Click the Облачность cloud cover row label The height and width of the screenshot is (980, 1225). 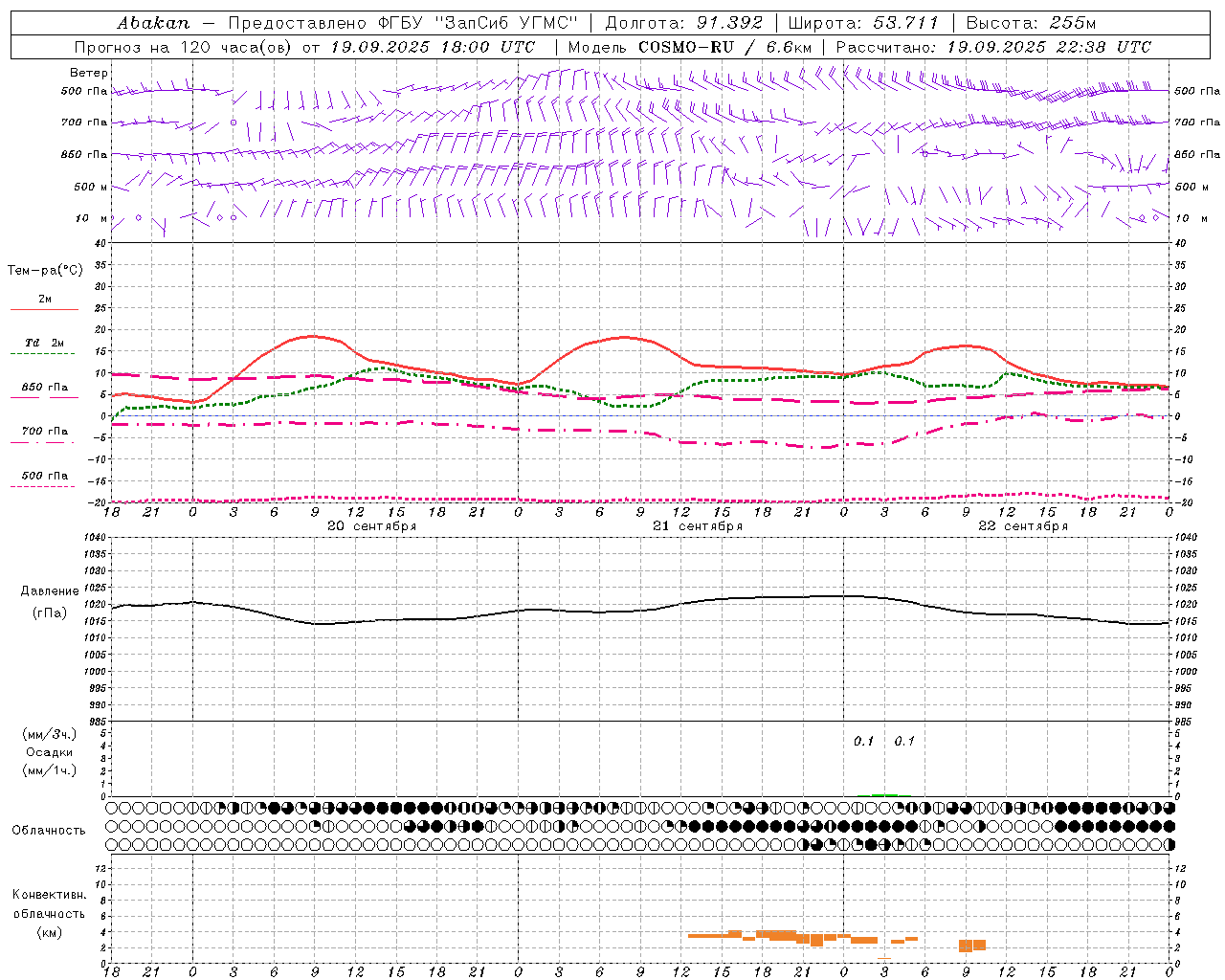pos(49,831)
